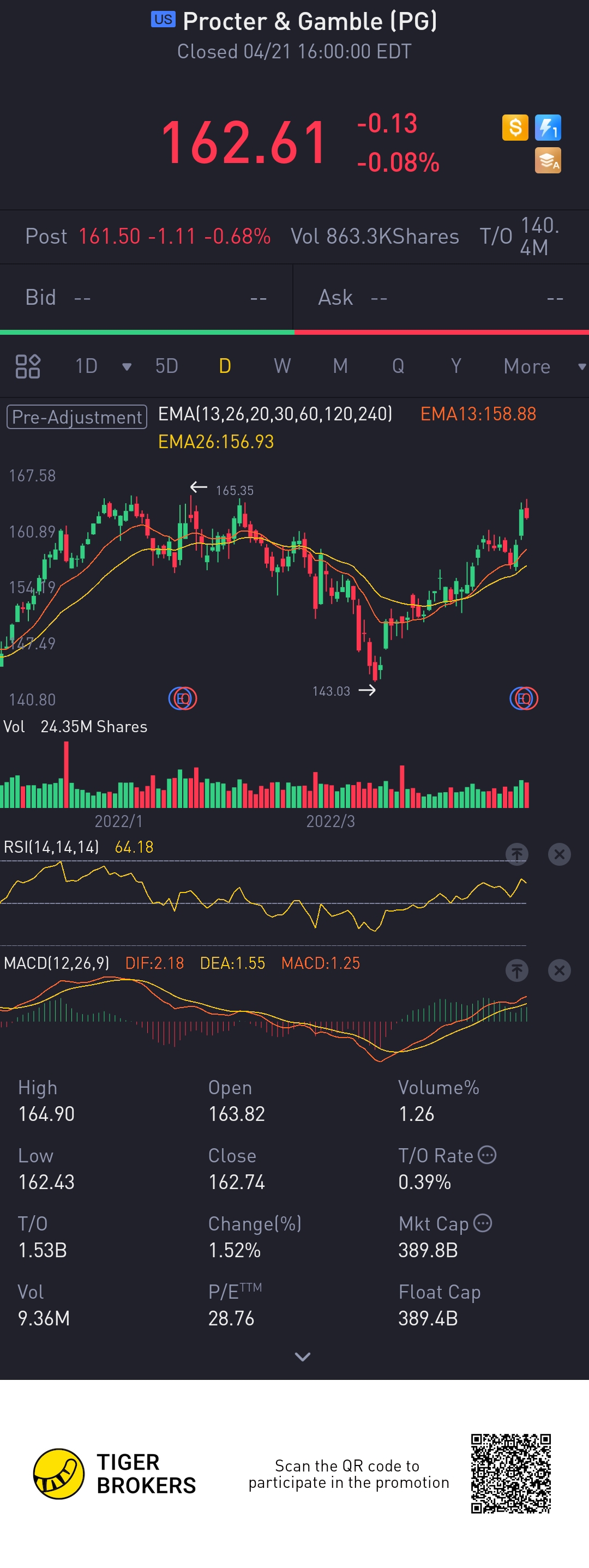Open the chart layout grid icon
The height and width of the screenshot is (1568, 589).
(x=28, y=366)
